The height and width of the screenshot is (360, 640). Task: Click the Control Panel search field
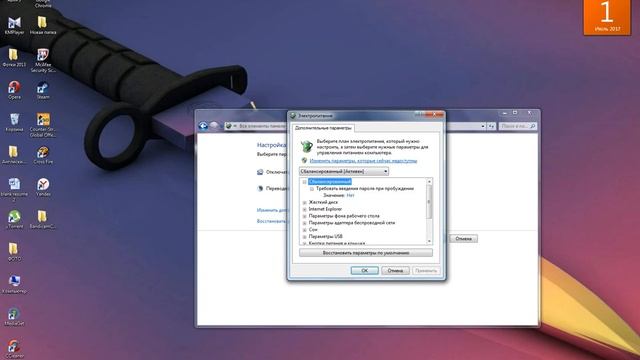(x=517, y=126)
